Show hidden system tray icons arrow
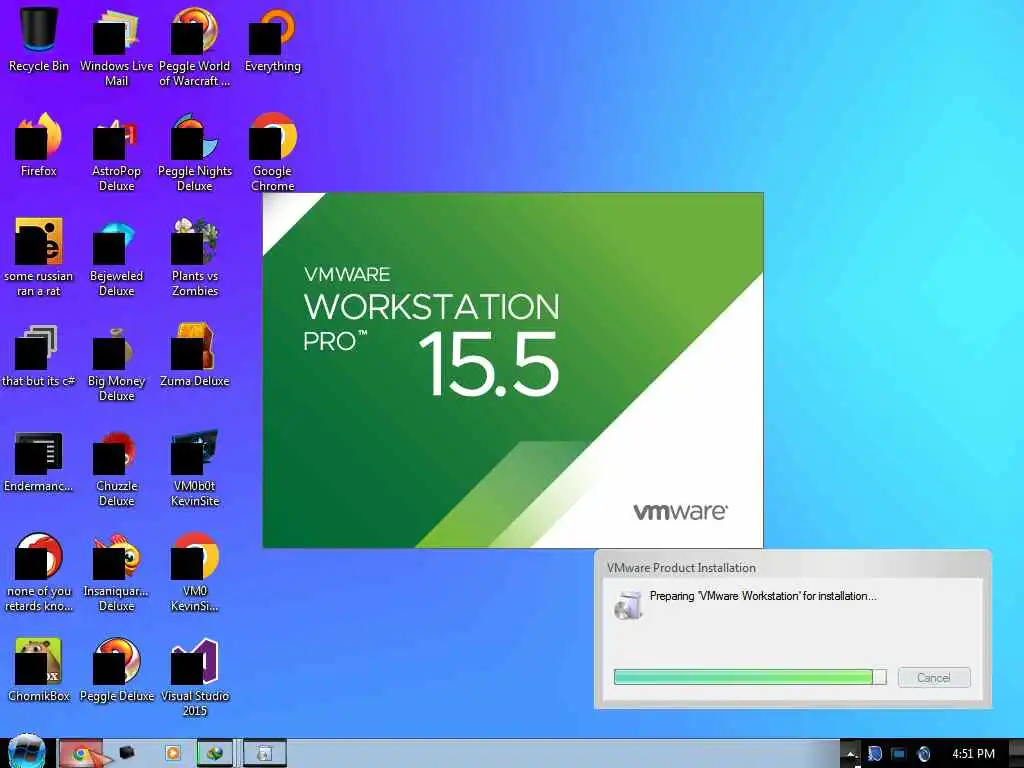The image size is (1024, 768). (850, 754)
